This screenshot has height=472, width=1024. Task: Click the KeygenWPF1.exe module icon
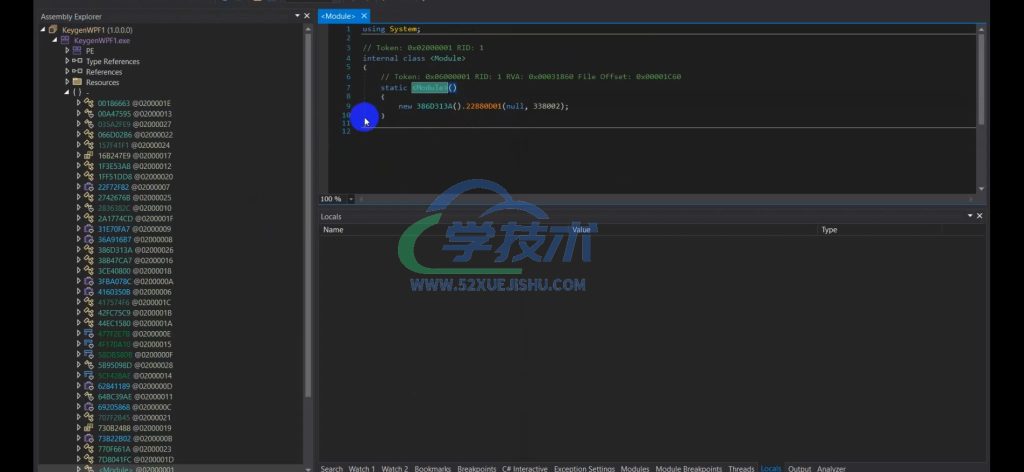[x=65, y=40]
